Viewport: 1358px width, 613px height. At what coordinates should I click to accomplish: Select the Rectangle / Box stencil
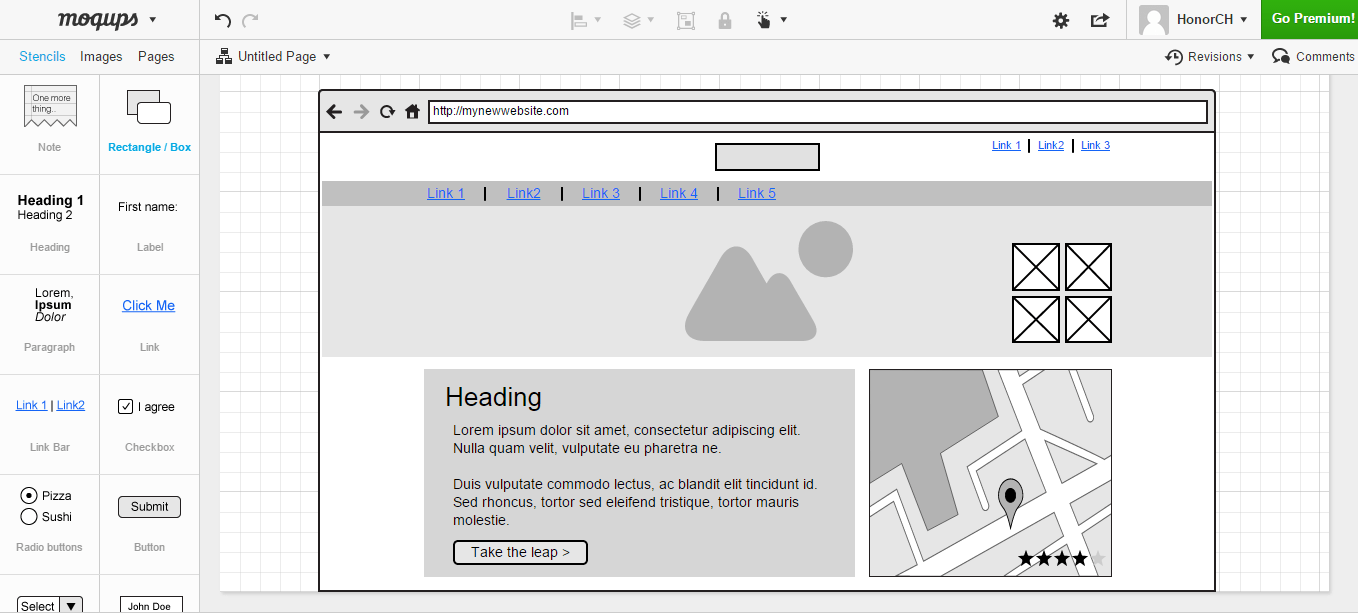click(149, 106)
